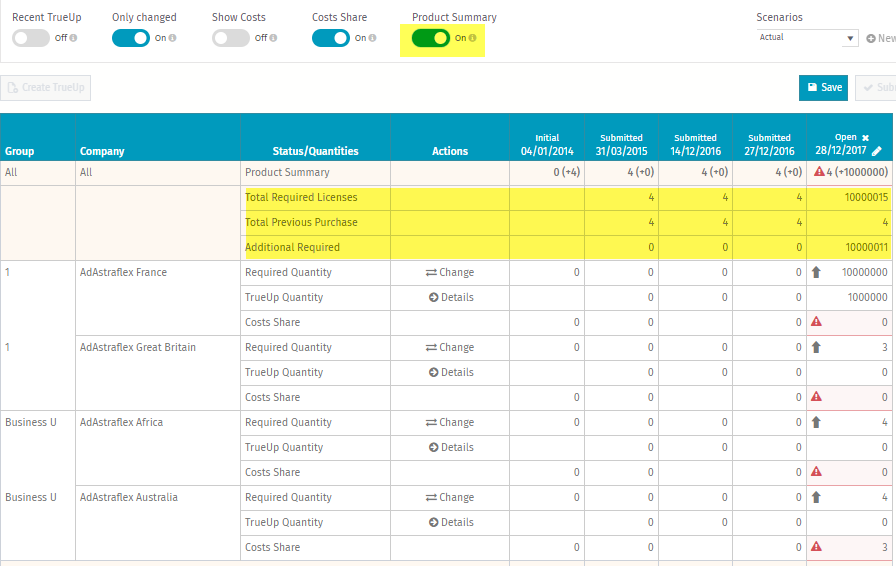Click Change for AdAstraflex Australia

(x=450, y=497)
